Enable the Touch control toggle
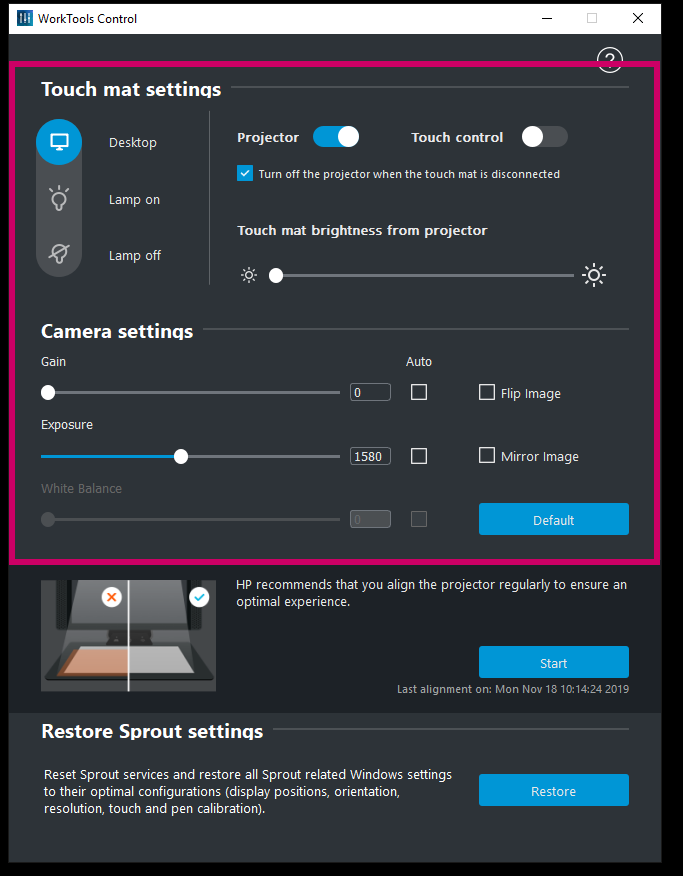This screenshot has width=683, height=876. tap(544, 137)
